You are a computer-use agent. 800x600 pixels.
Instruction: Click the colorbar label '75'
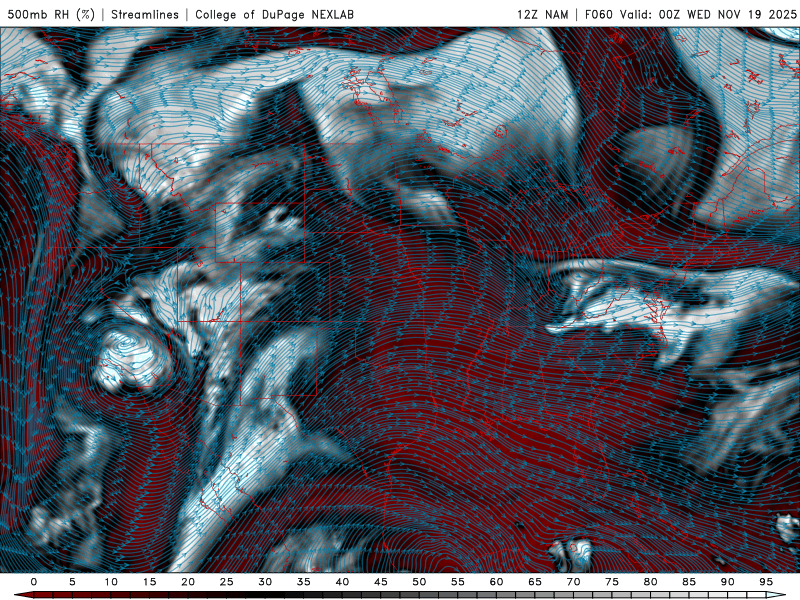[612, 582]
